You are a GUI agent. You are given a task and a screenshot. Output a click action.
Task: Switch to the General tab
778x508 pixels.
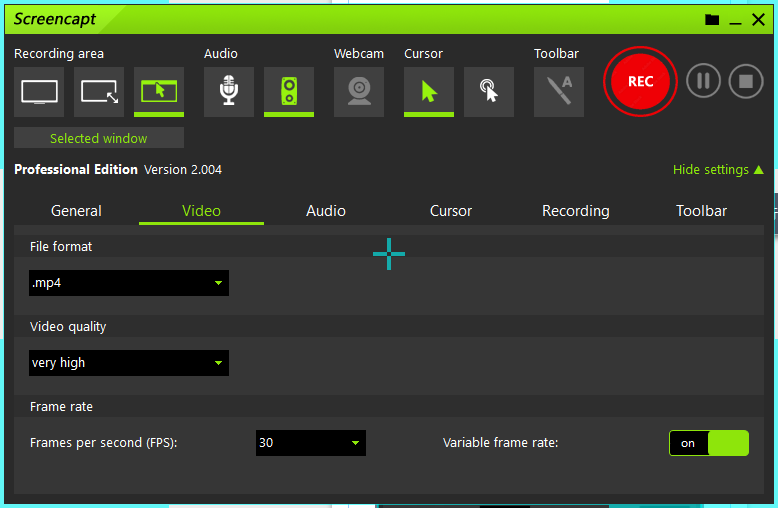click(76, 211)
